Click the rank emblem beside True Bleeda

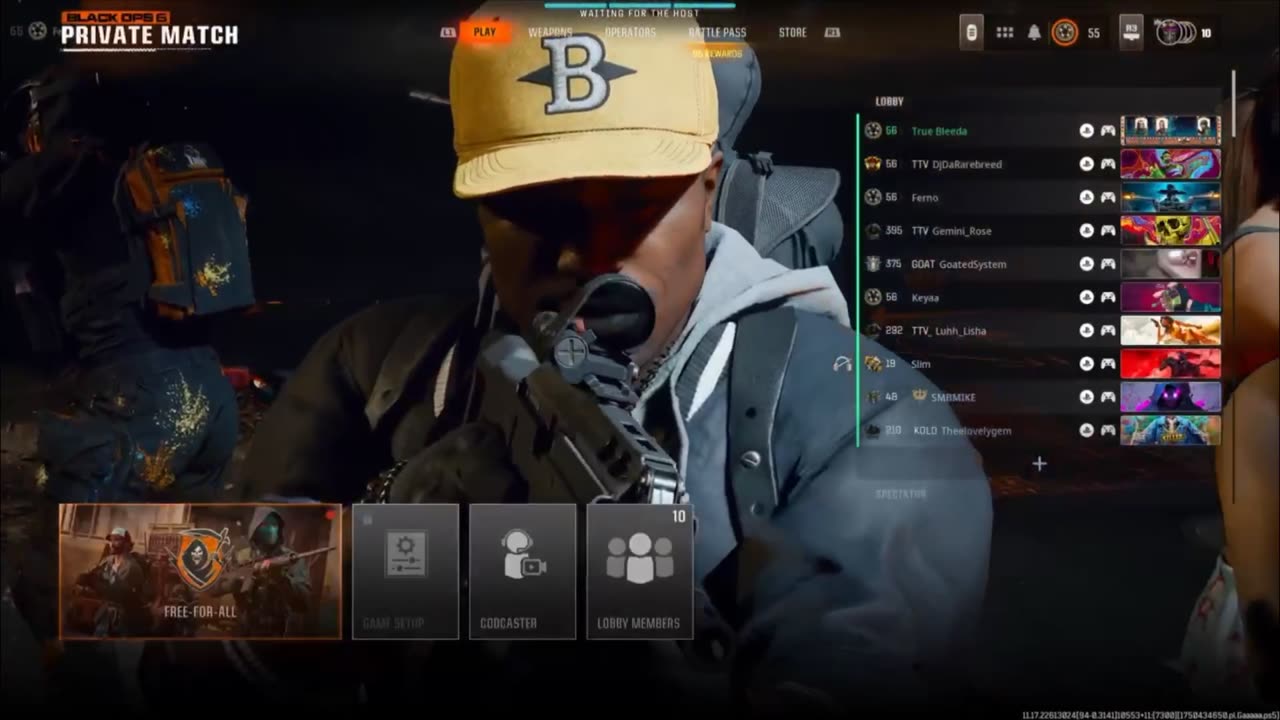pyautogui.click(x=873, y=131)
